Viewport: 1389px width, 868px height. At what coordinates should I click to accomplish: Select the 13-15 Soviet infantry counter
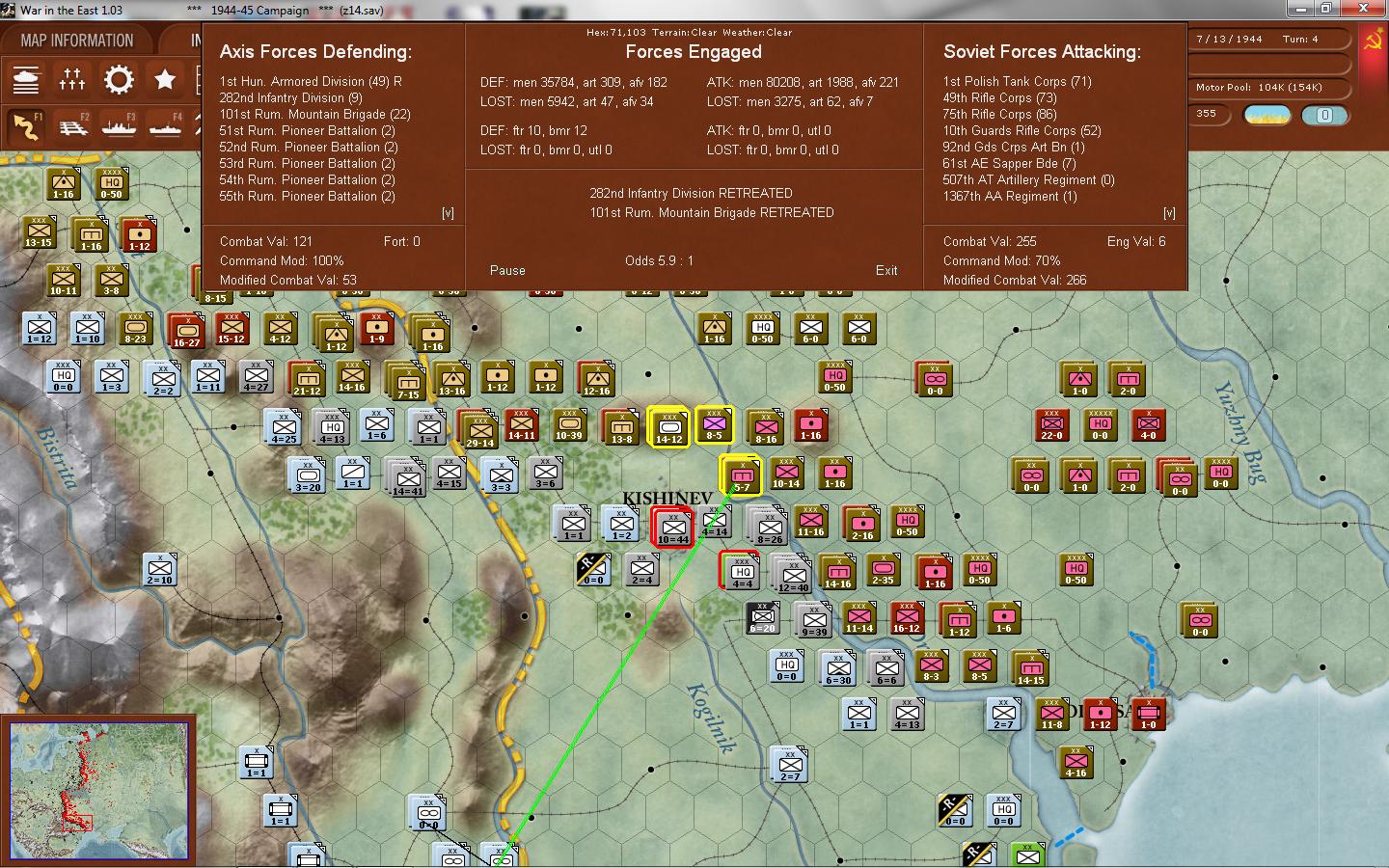point(39,231)
